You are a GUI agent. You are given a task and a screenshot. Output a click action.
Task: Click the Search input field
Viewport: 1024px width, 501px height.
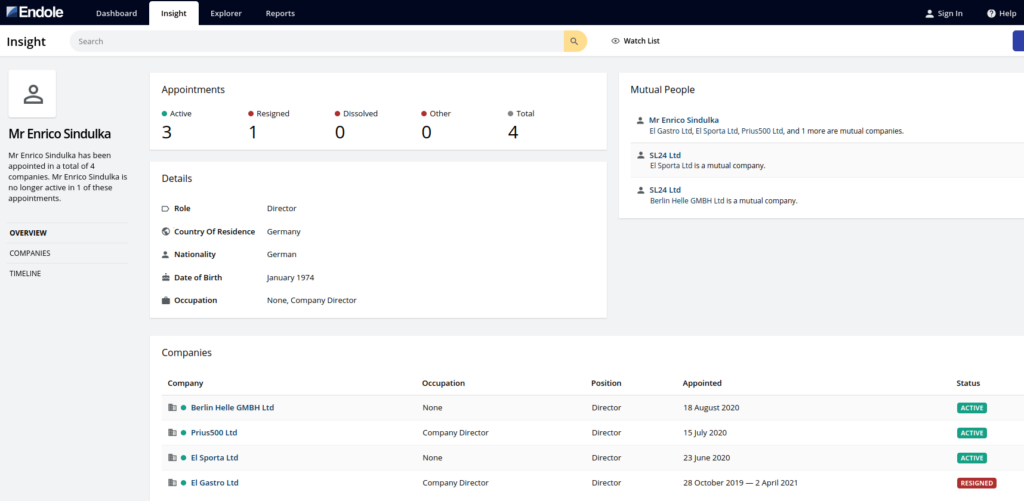317,41
